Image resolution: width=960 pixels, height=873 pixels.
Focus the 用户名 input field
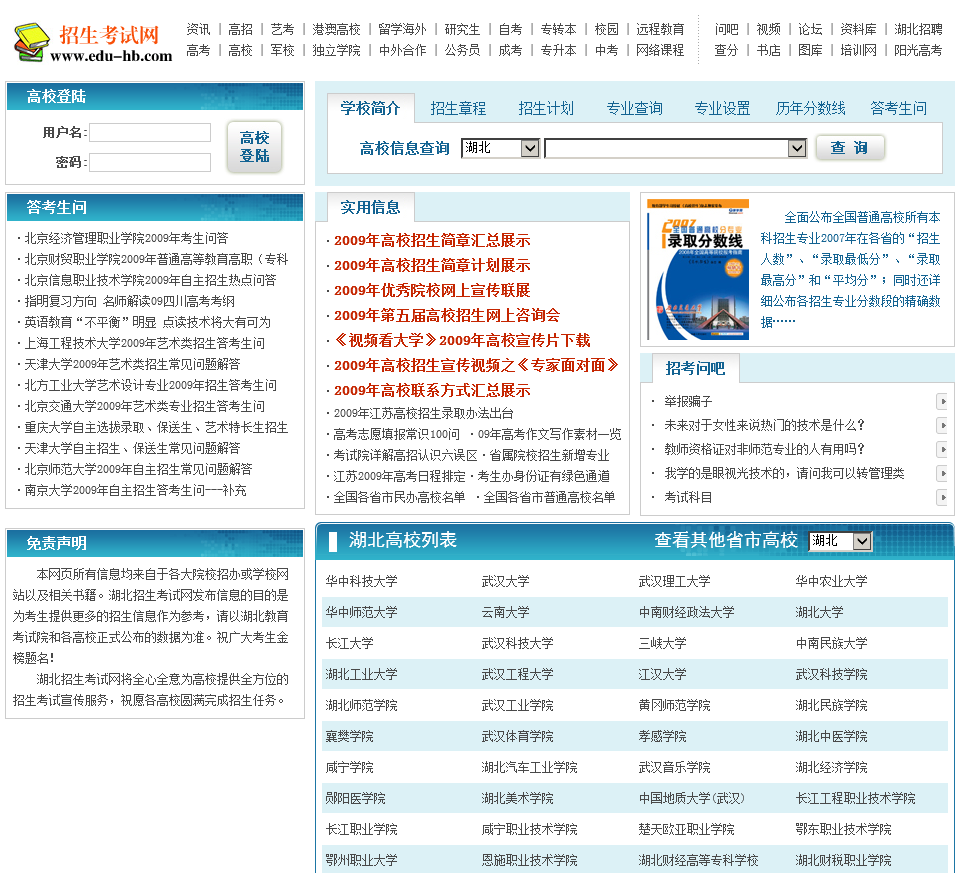pos(150,132)
